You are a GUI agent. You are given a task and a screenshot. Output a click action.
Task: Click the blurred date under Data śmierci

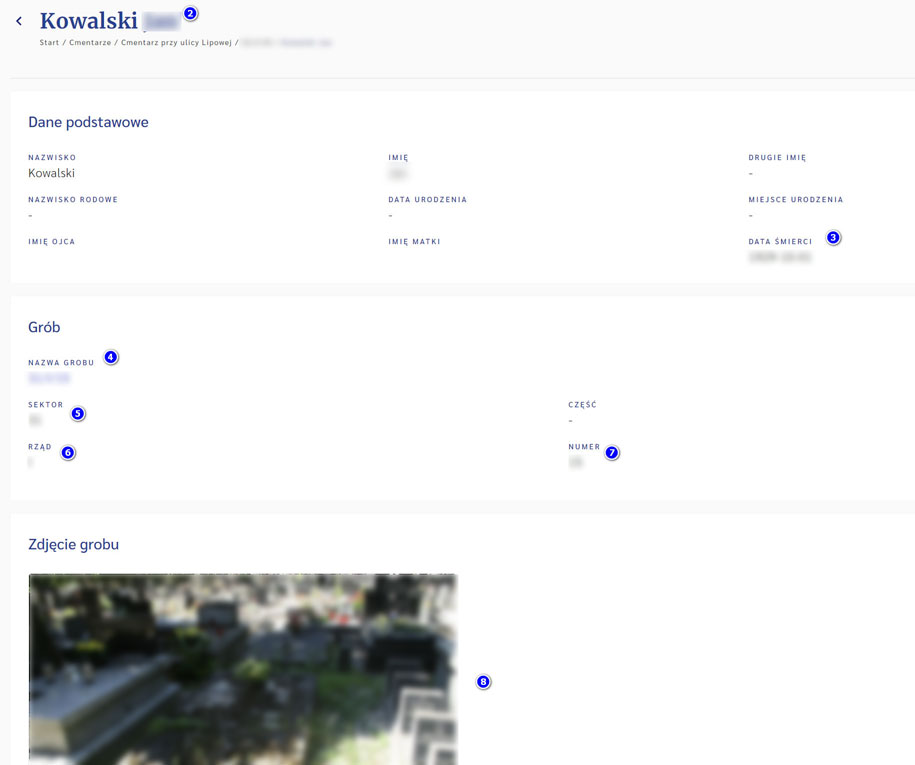coord(779,257)
